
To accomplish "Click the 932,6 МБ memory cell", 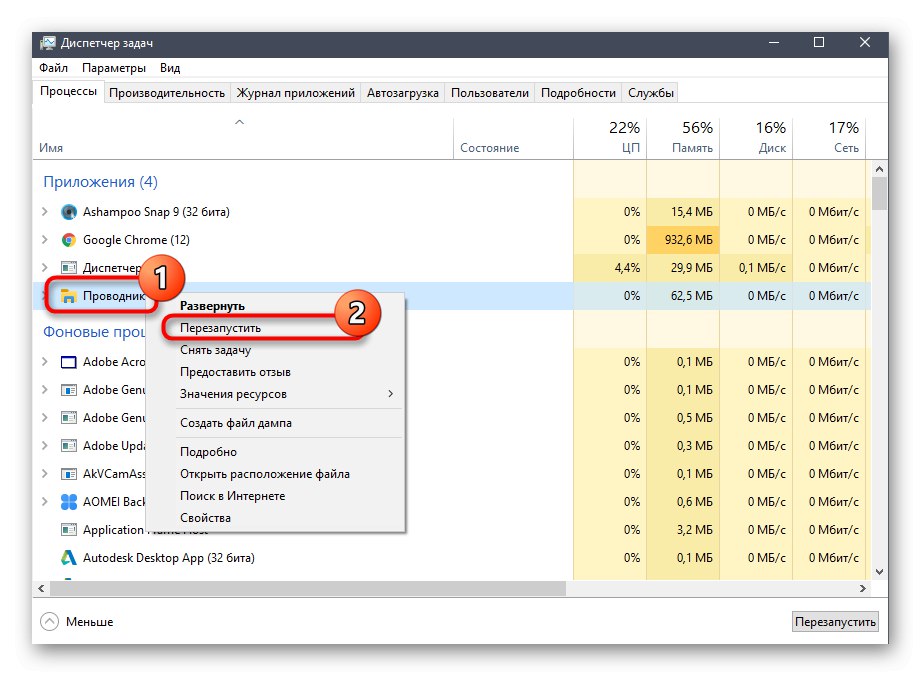I will pyautogui.click(x=683, y=240).
